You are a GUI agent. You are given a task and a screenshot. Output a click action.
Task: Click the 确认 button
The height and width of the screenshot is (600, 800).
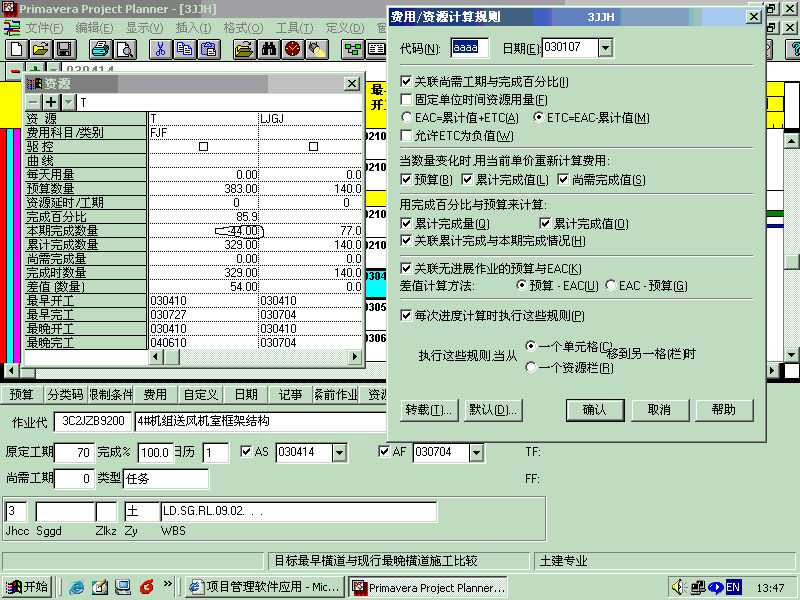pos(594,410)
